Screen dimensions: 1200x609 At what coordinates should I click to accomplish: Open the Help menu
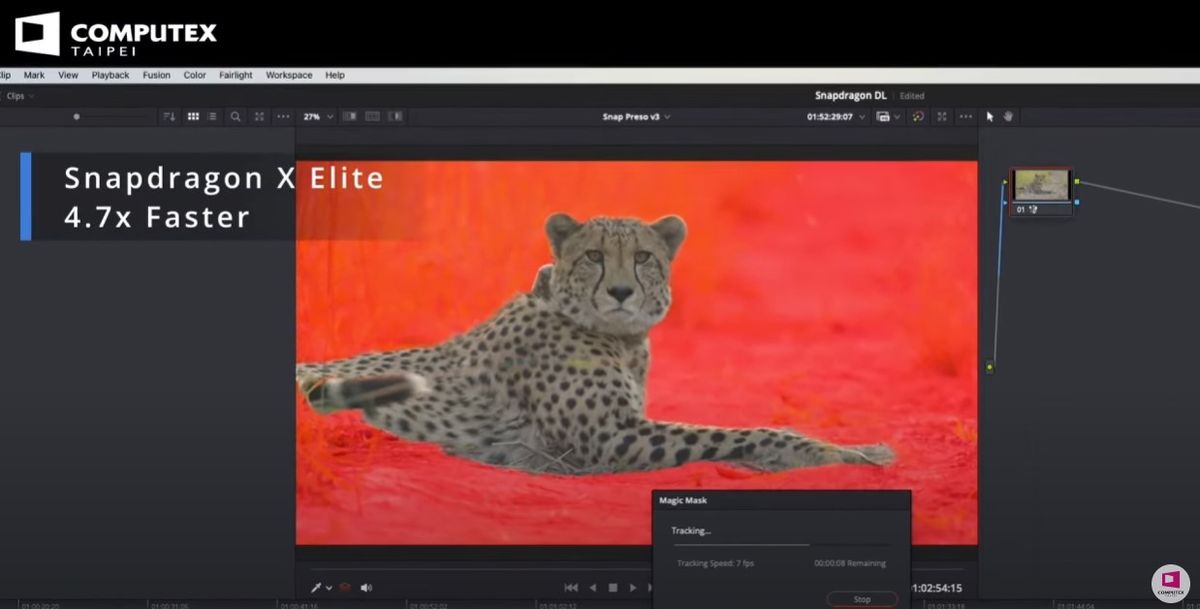pos(335,75)
